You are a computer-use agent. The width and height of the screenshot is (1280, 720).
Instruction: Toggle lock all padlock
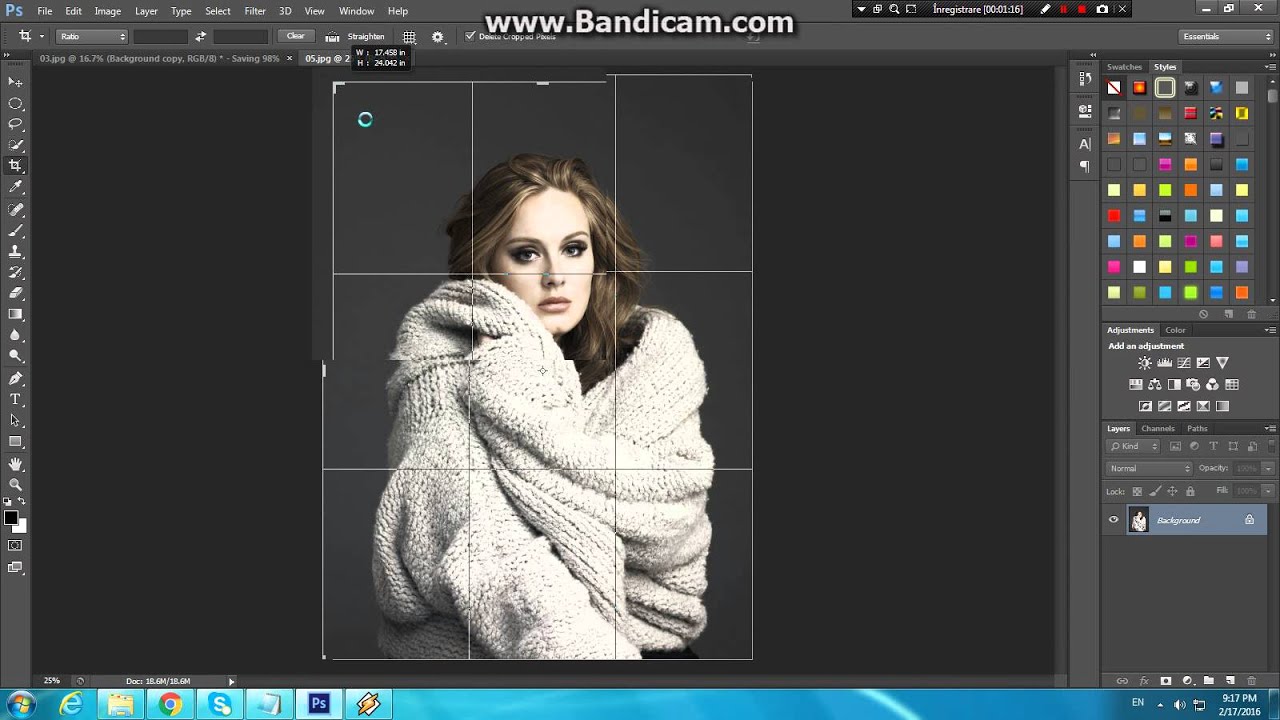pos(1190,491)
